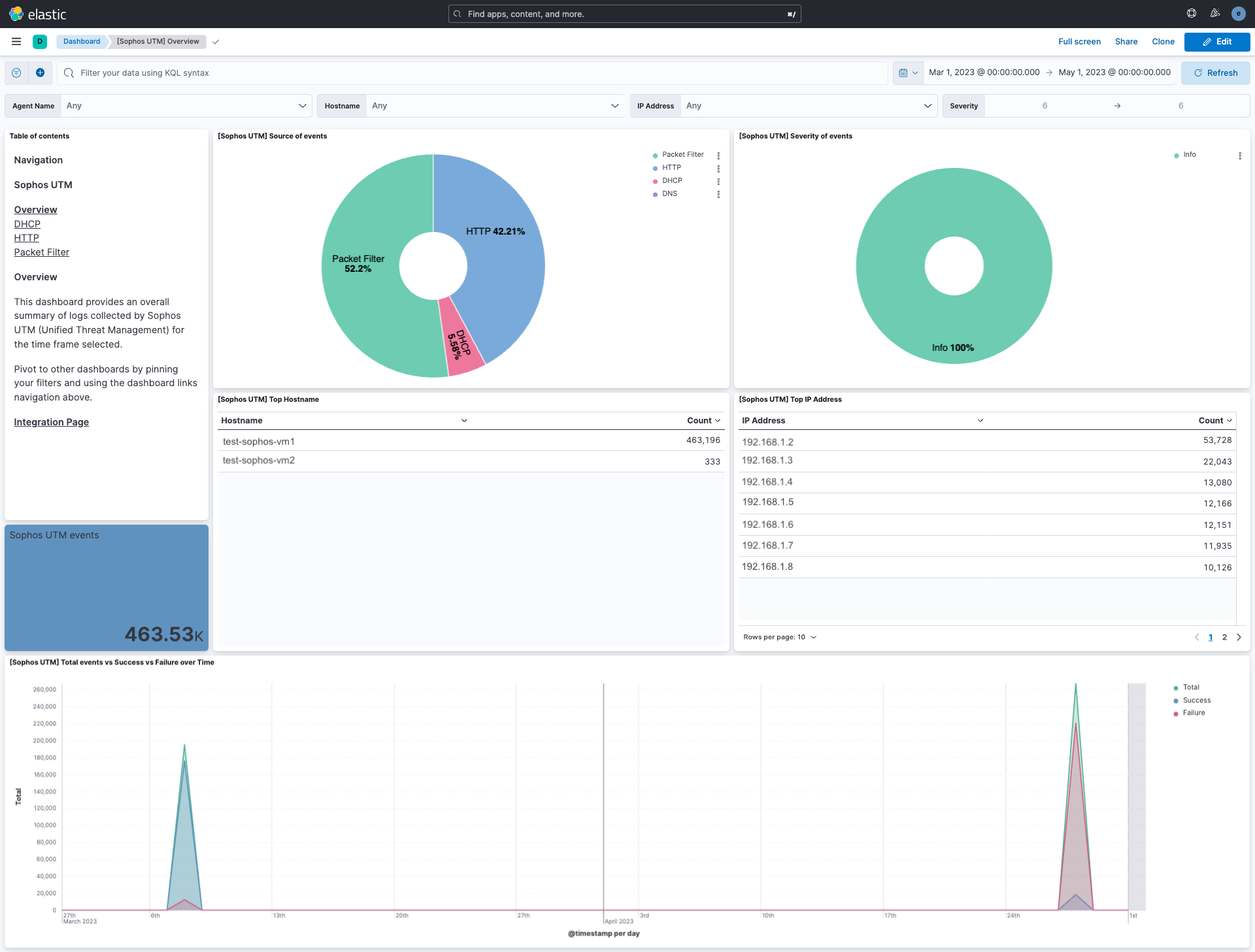This screenshot has height=952, width=1255.
Task: Open legend options for Info severity
Action: point(1240,156)
